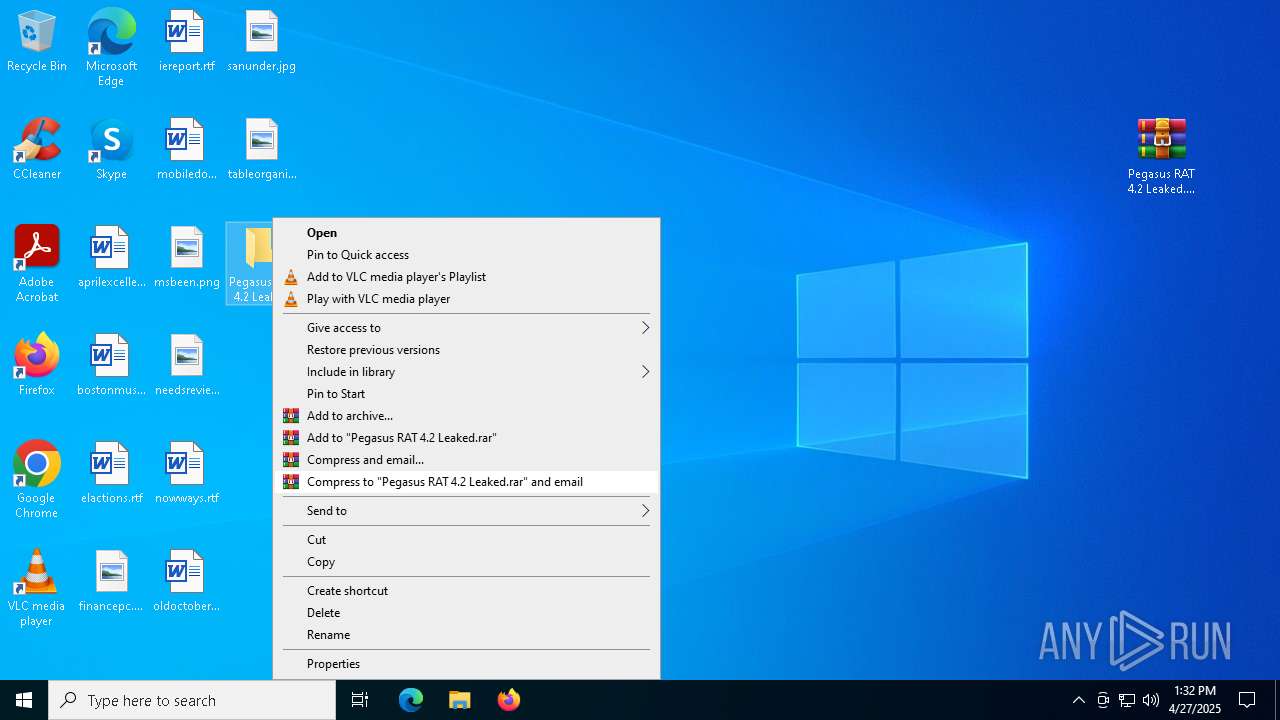
Task: Select the Skype desktop shortcut
Action: 111,150
